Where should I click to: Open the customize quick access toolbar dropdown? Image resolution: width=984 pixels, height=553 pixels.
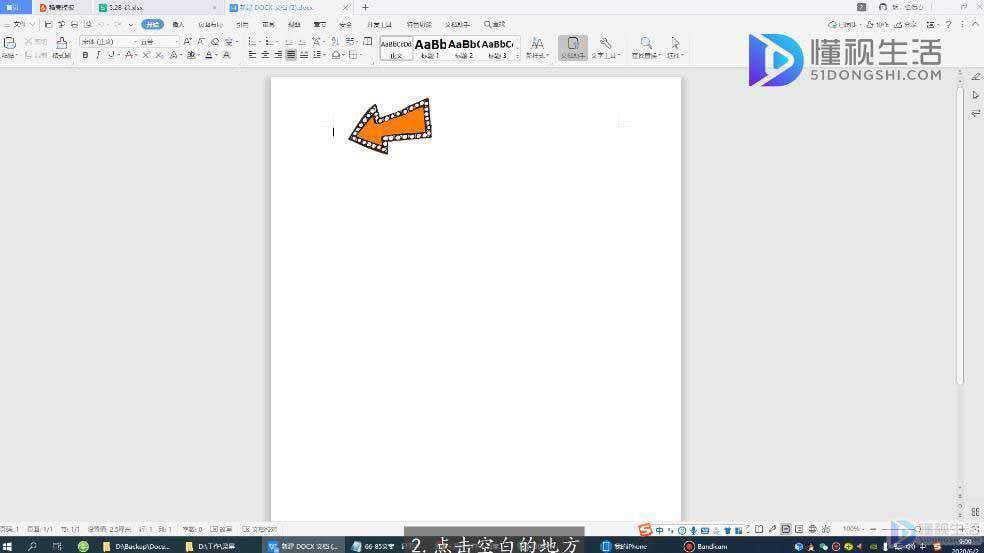tap(131, 24)
